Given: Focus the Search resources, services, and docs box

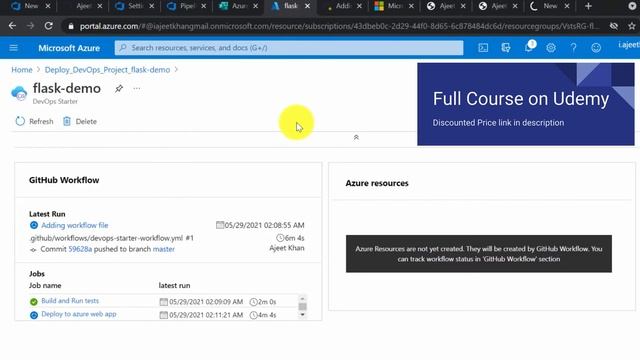Looking at the screenshot, I should [x=289, y=48].
